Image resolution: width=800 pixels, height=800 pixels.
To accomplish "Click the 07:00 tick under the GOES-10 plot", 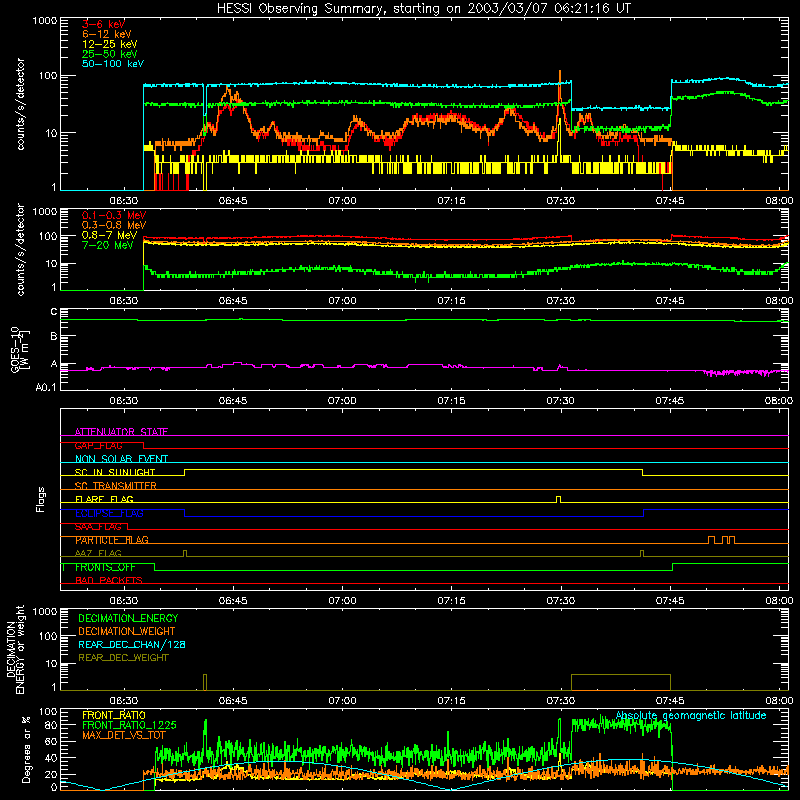I will 342,401.
